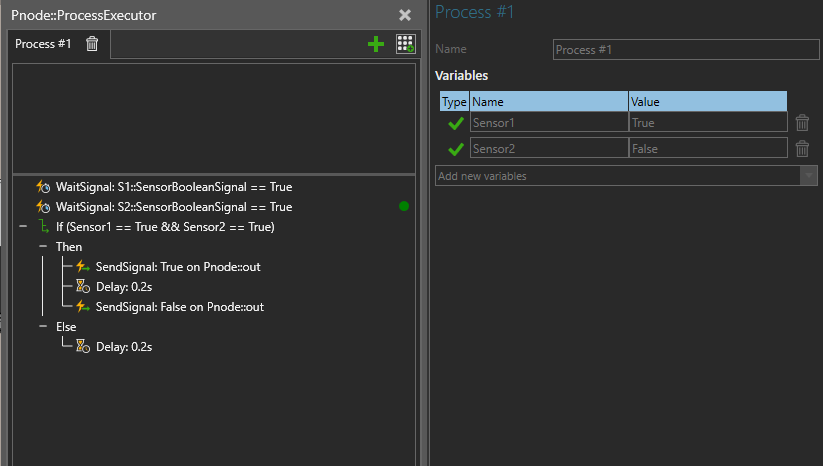Screen dimensions: 823x466
Task: Add a new process with green plus
Action: coord(376,44)
